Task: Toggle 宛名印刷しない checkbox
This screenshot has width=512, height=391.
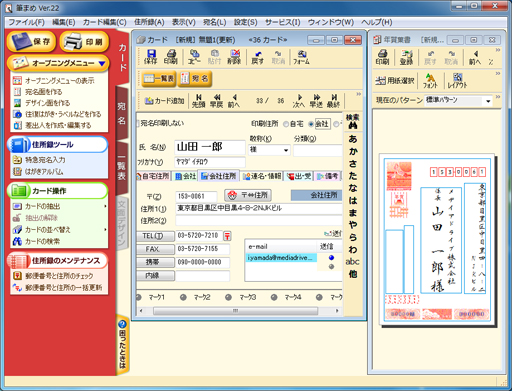Action: tap(138, 123)
